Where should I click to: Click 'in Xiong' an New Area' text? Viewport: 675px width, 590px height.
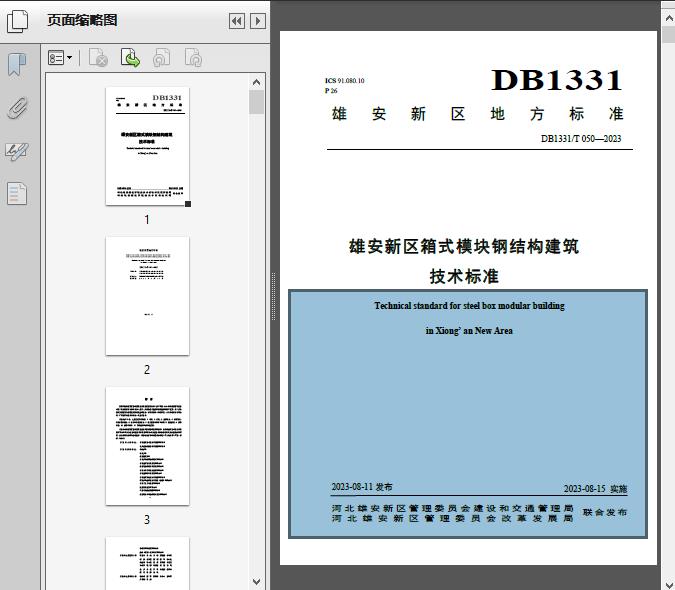coord(469,331)
